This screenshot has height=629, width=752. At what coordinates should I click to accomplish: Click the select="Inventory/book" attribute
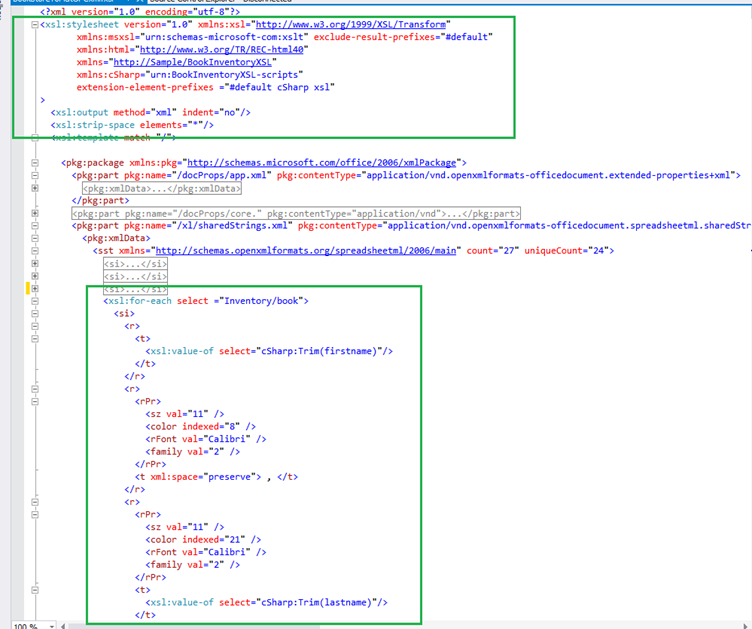tap(240, 301)
